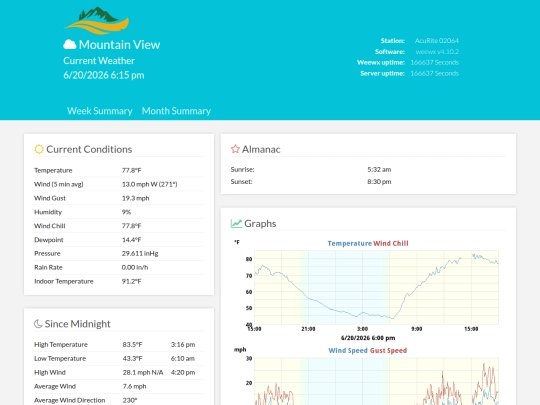Click the 6/20/2026 6:00 pm graph caption
540x405 pixels.
pos(368,338)
